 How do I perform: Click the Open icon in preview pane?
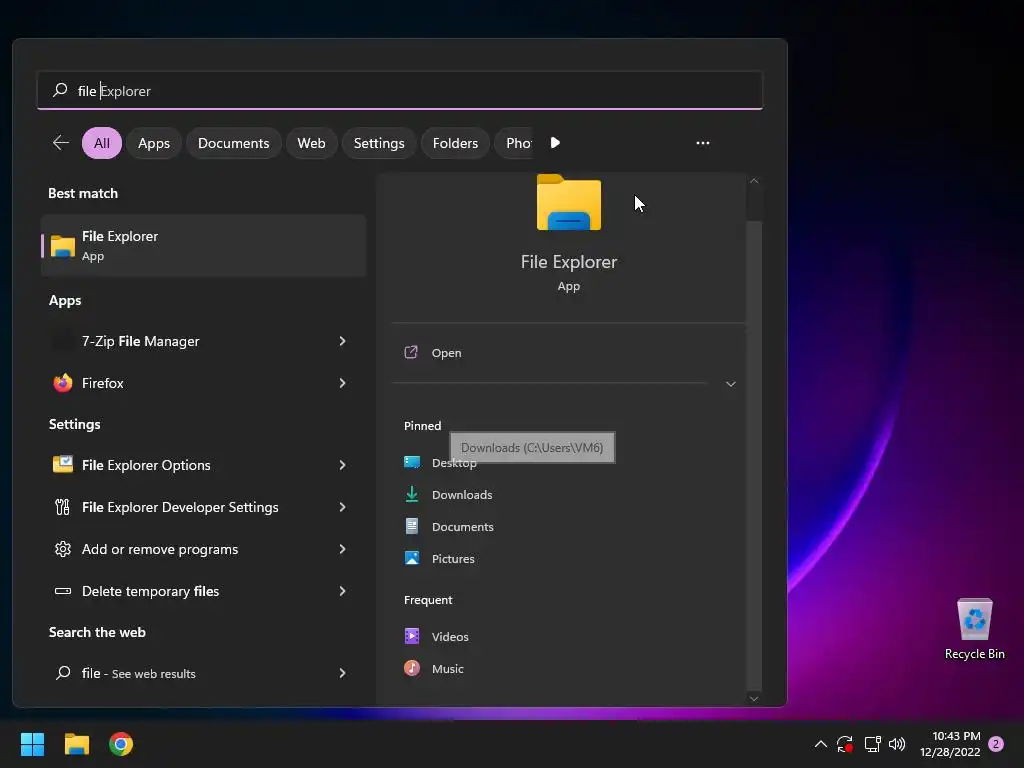point(411,353)
